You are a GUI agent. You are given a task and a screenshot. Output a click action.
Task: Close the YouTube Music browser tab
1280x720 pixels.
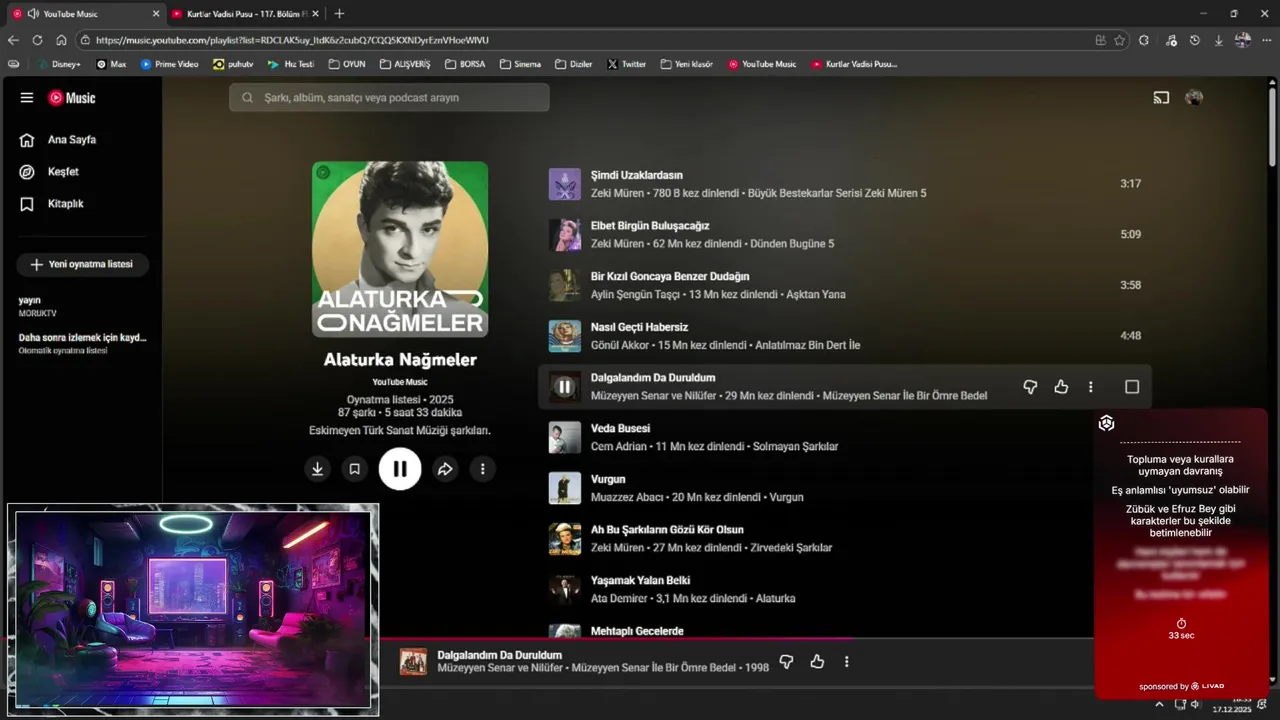coord(156,14)
